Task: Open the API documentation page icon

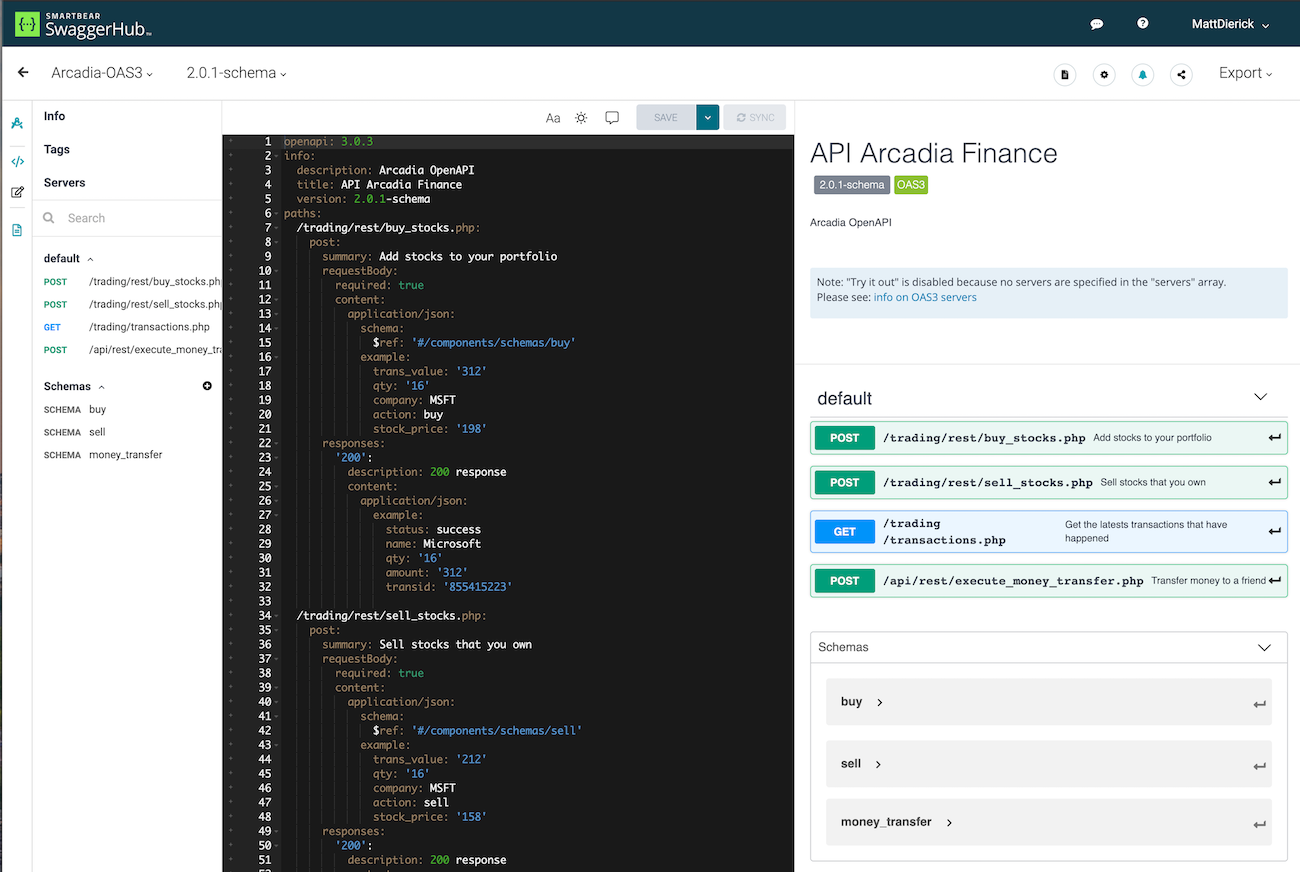Action: 1065,74
